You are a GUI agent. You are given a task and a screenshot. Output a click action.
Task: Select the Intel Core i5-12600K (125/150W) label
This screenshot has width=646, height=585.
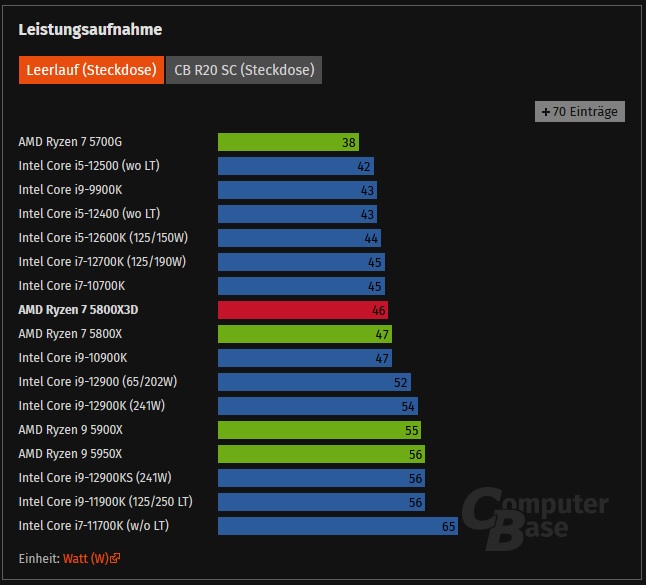(103, 238)
